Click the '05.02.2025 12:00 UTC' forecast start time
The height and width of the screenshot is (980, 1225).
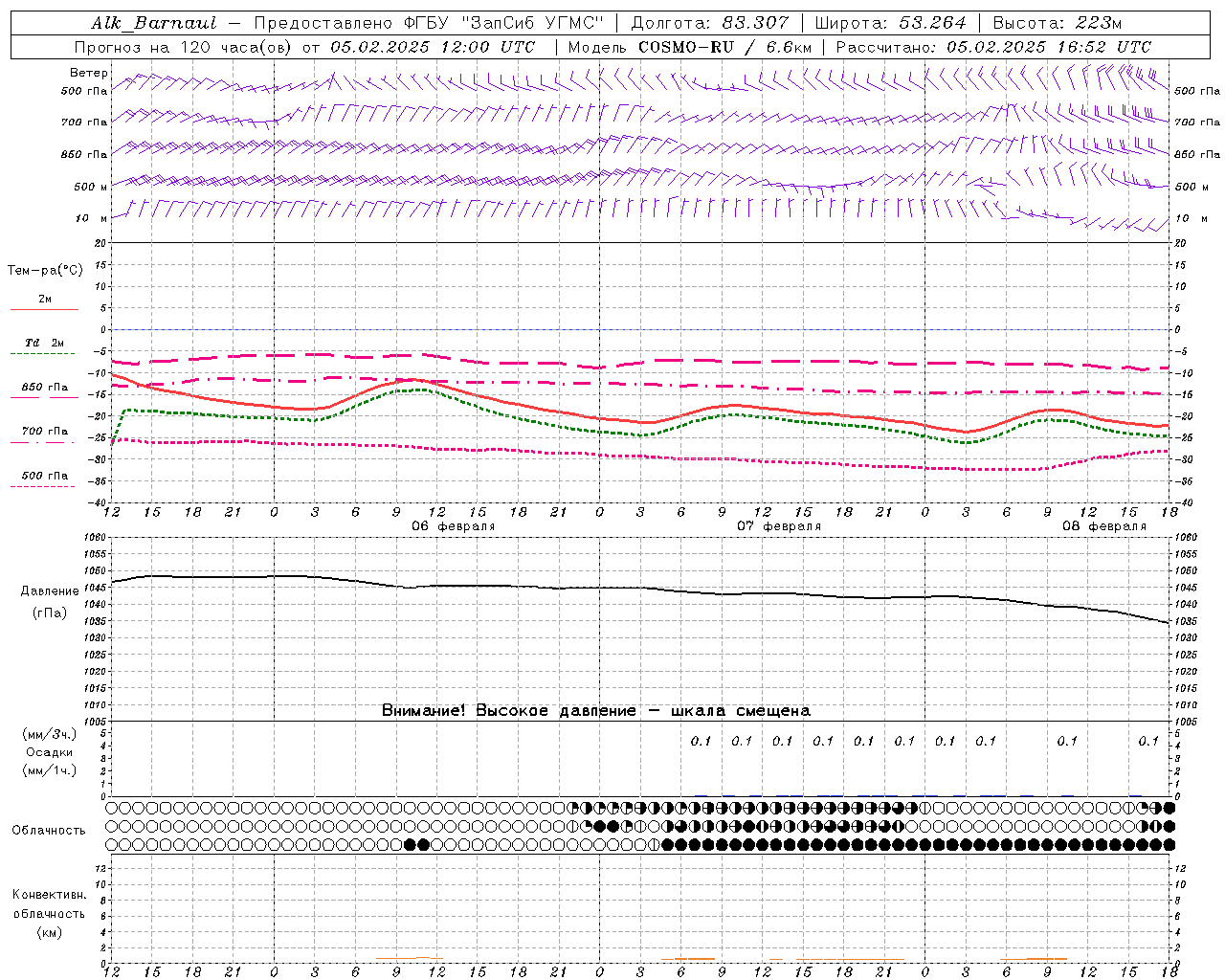coord(432,47)
